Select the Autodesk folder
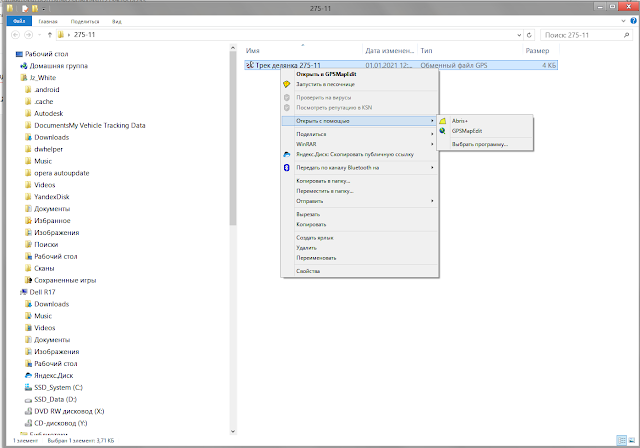The height and width of the screenshot is (448, 640). coord(44,113)
